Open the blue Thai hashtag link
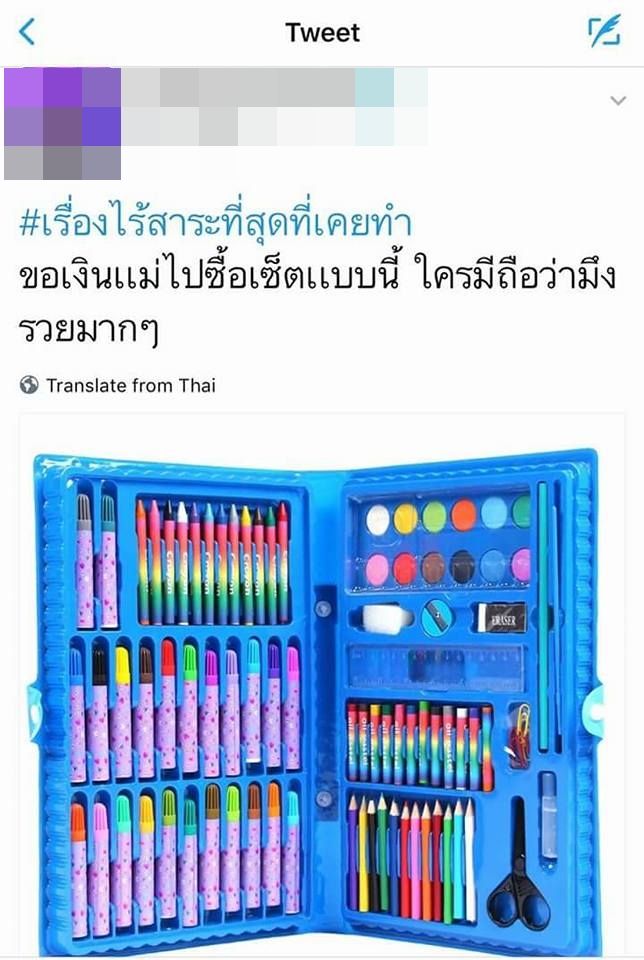Image resolution: width=644 pixels, height=960 pixels. click(x=215, y=223)
